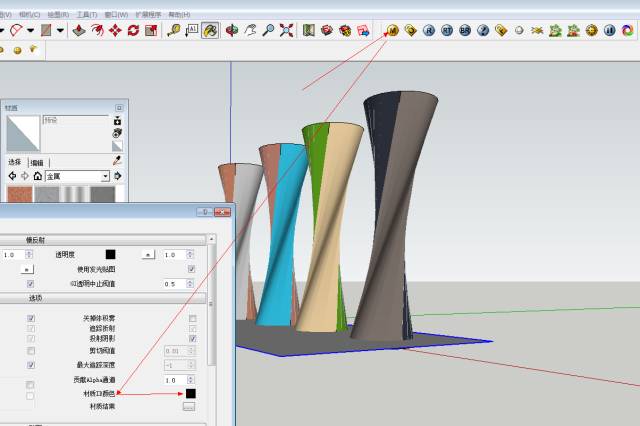Screen dimensions: 640x426
Task: Click the m map button beside 透明度
Action: click(x=148, y=255)
